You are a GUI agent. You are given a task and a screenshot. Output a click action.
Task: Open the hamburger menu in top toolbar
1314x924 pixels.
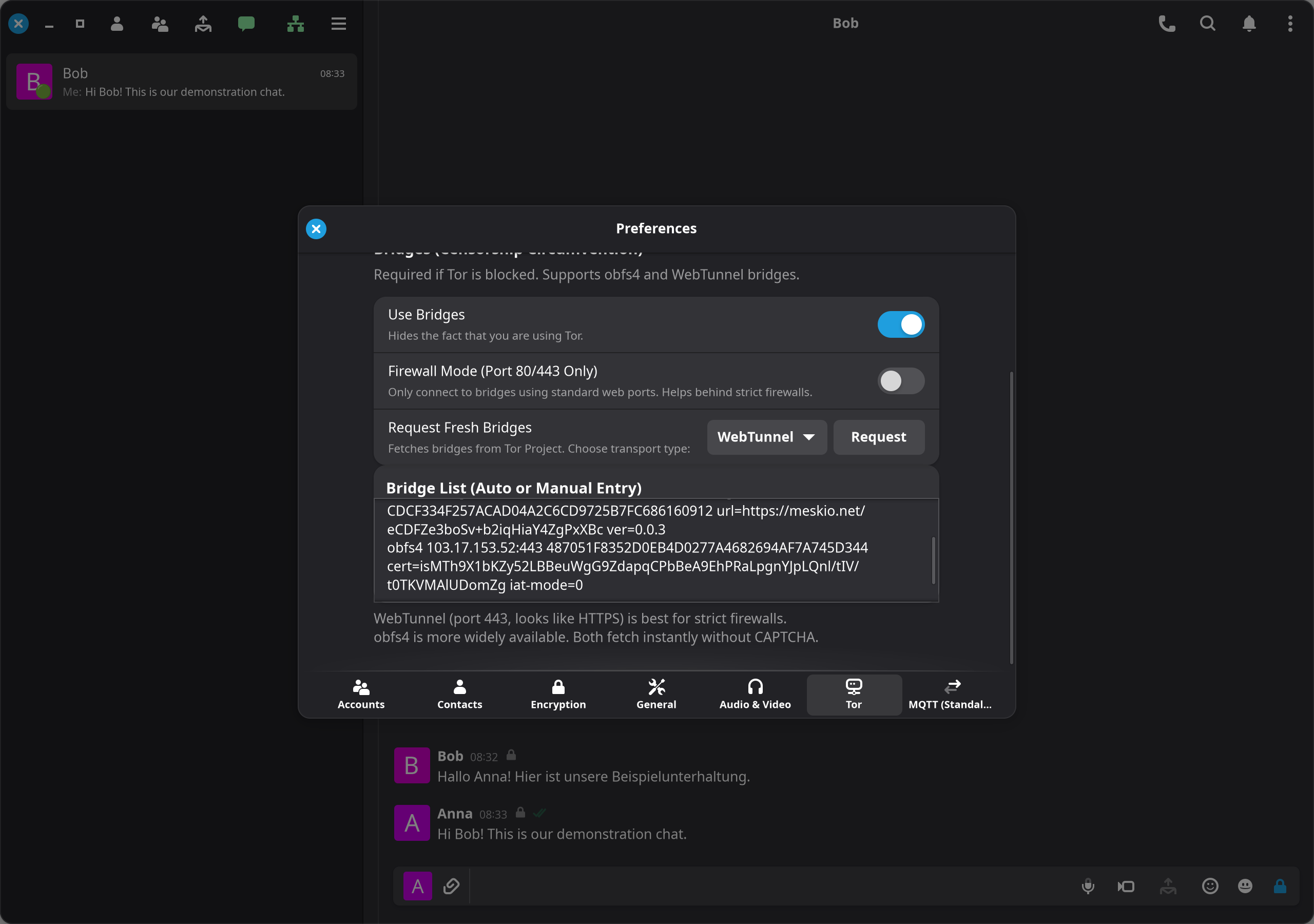pyautogui.click(x=339, y=24)
